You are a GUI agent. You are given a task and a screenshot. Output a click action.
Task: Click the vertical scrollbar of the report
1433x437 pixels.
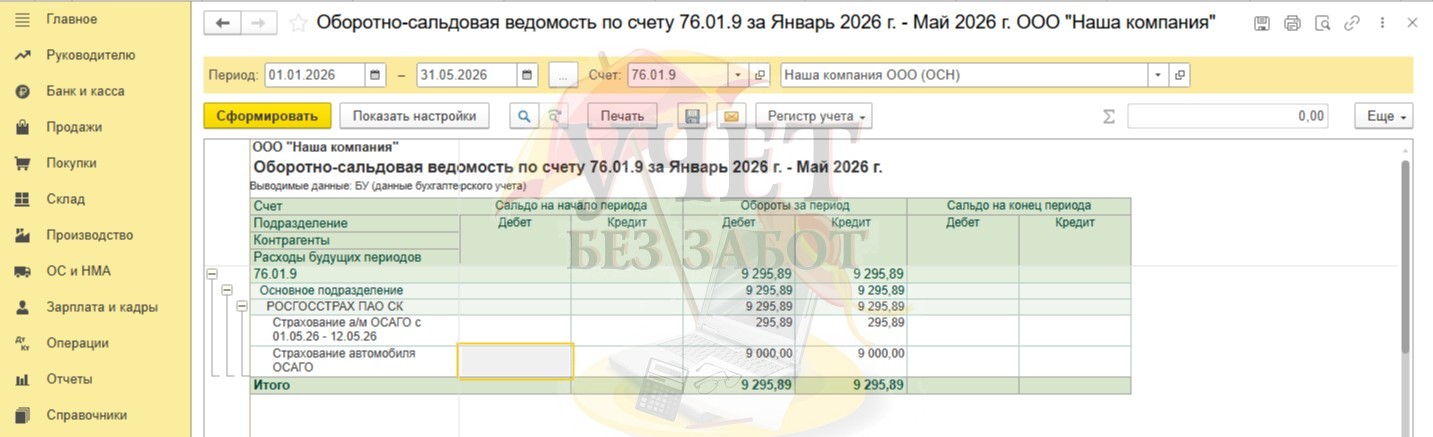click(x=1405, y=260)
